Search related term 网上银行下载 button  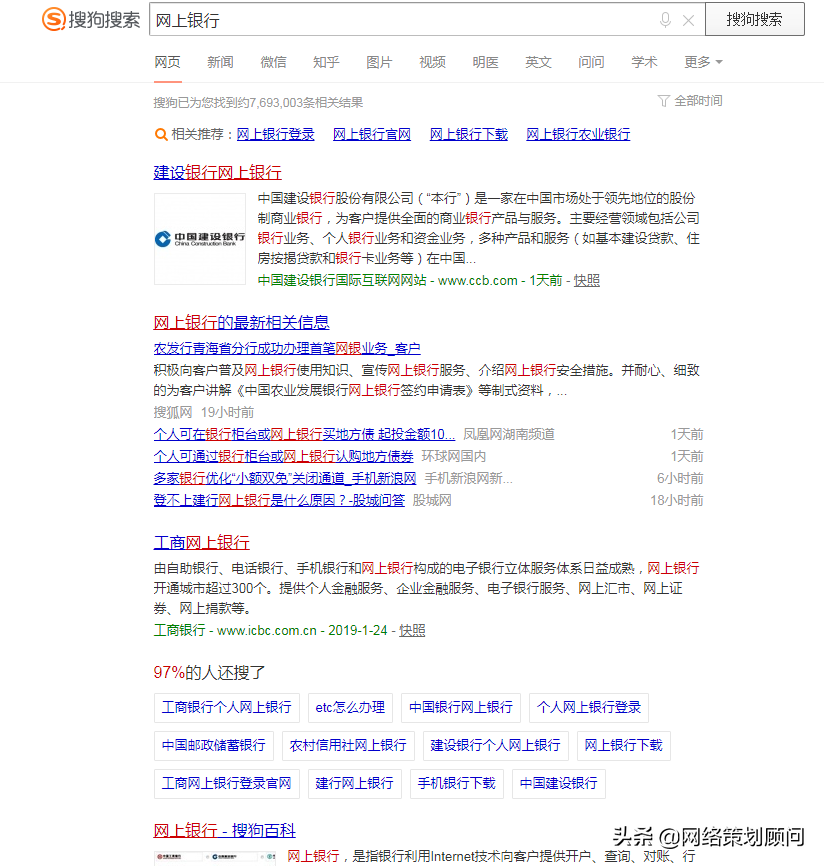(624, 746)
